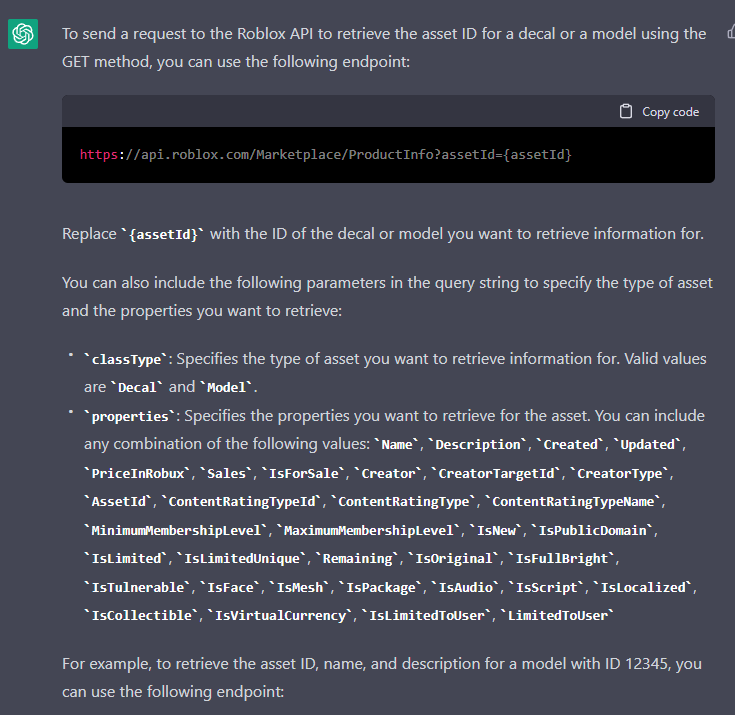Viewport: 735px width, 715px height.
Task: Click the 'IsFullBright' property value
Action: coord(562,559)
